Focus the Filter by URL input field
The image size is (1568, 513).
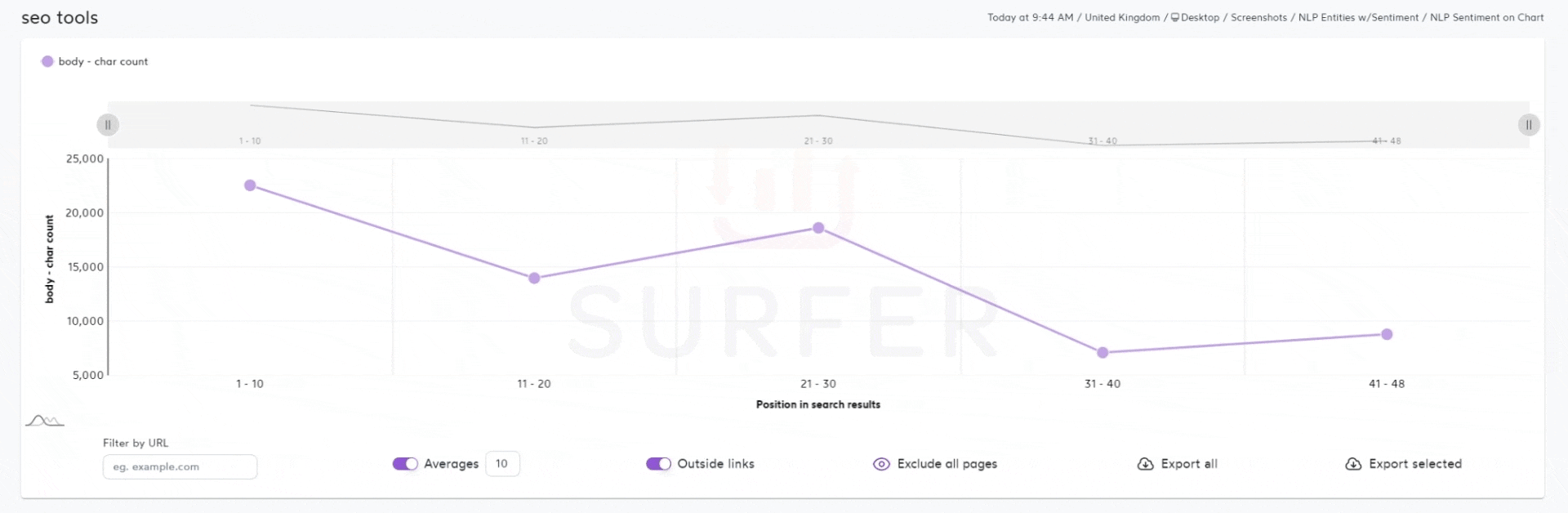click(180, 466)
